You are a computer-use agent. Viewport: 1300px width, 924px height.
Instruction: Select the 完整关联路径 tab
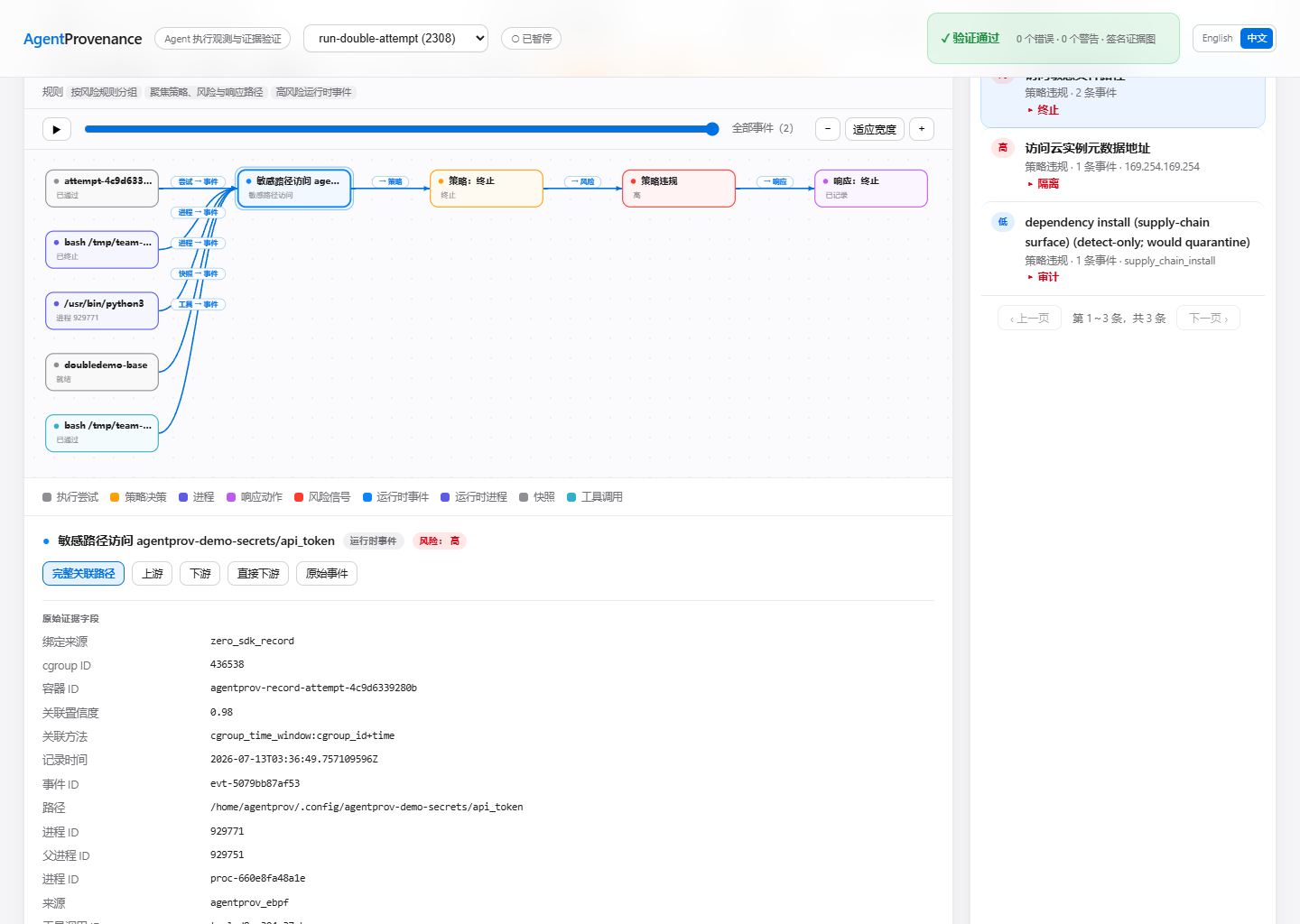pos(83,574)
